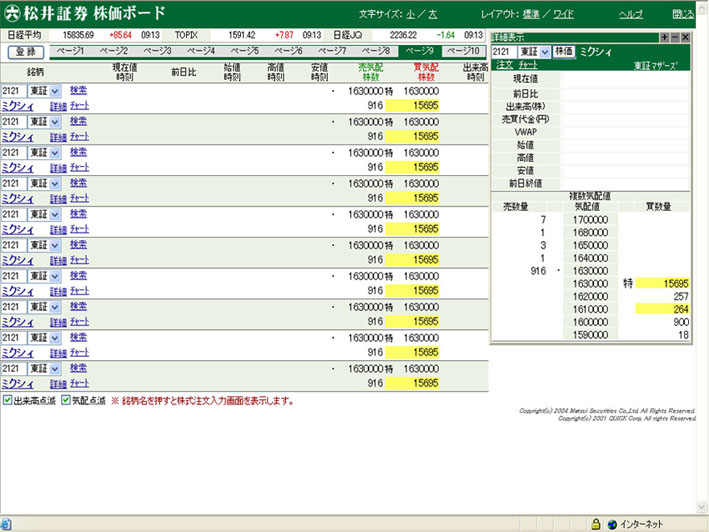Open the 東証 dropdown in the last board row
This screenshot has height=532, width=709.
click(x=55, y=369)
